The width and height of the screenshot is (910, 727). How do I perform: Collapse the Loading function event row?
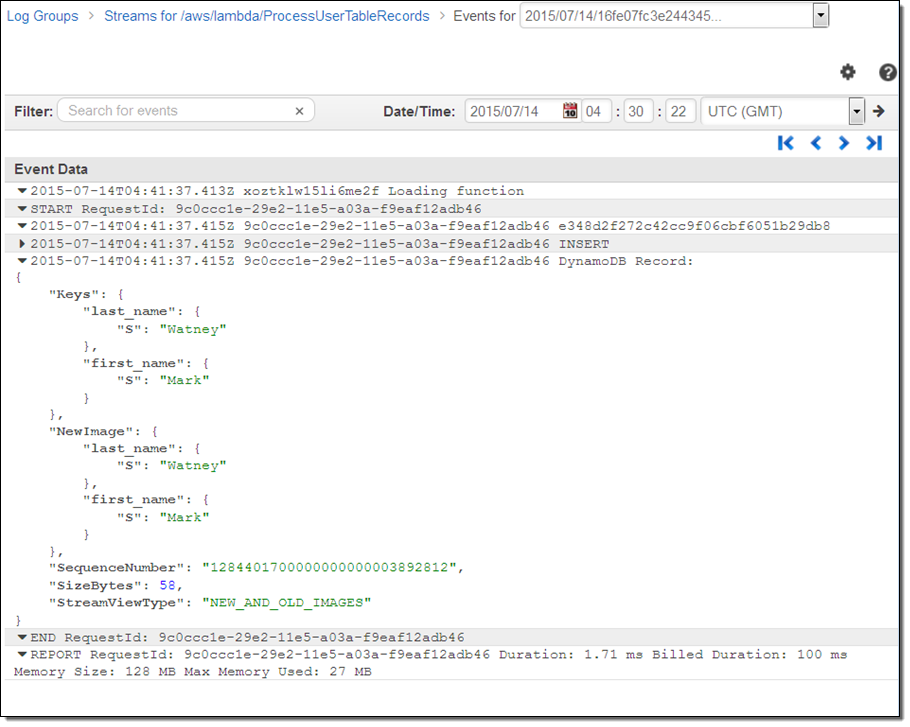point(22,191)
